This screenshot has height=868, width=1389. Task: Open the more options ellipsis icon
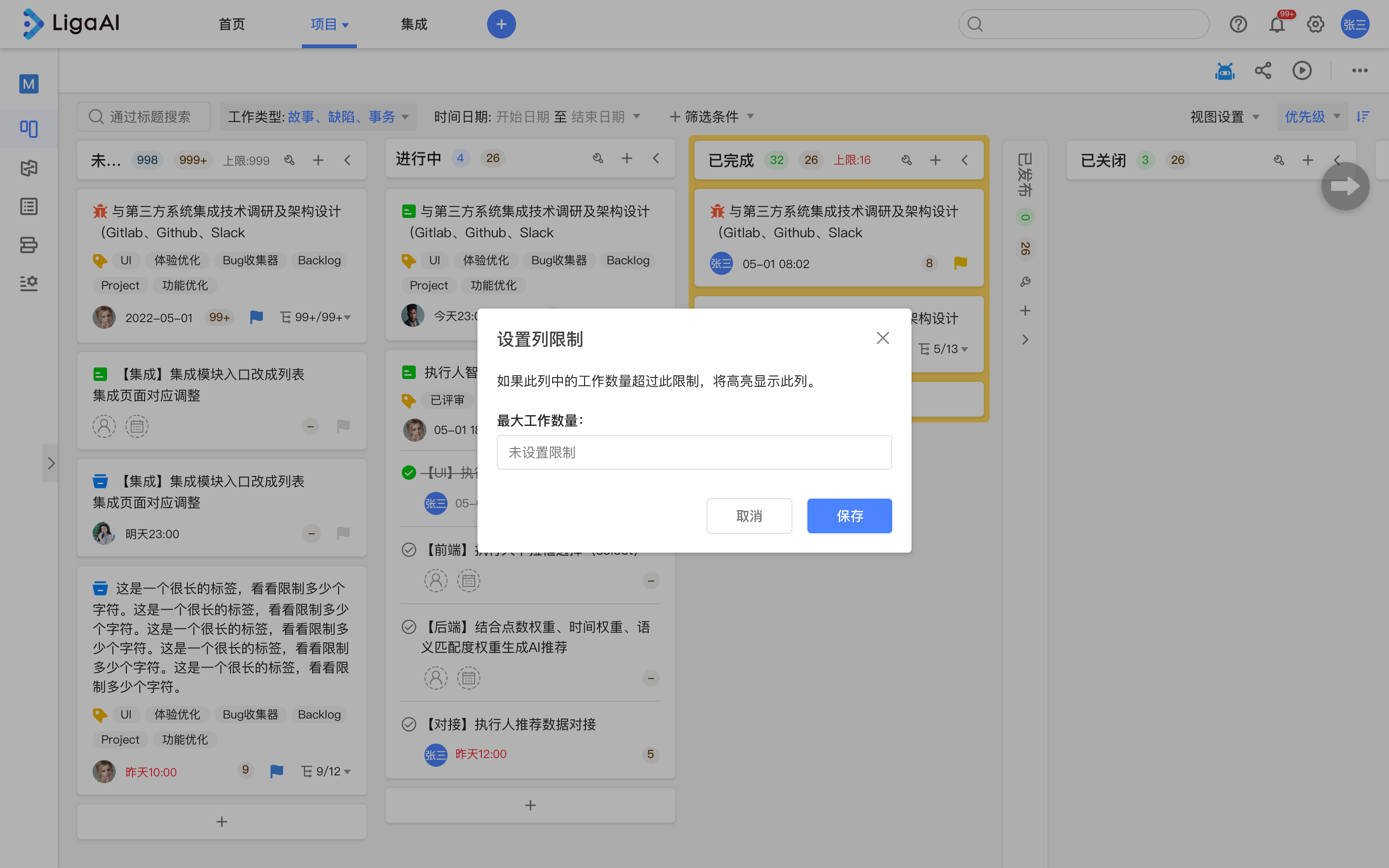tap(1360, 70)
